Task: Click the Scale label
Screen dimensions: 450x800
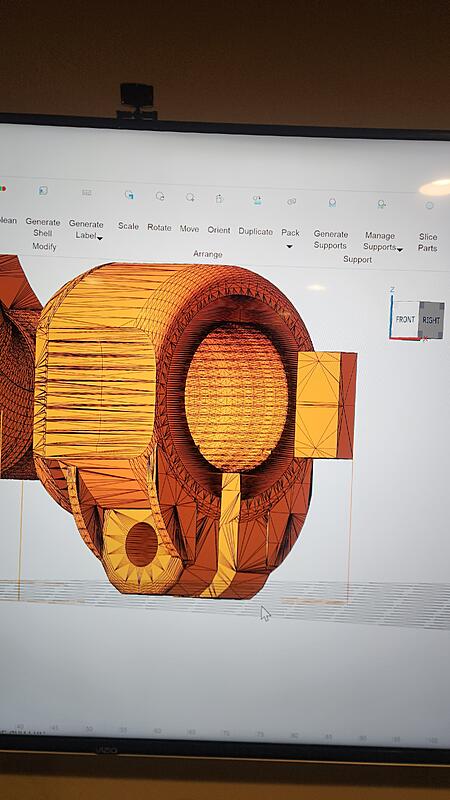Action: (x=128, y=226)
